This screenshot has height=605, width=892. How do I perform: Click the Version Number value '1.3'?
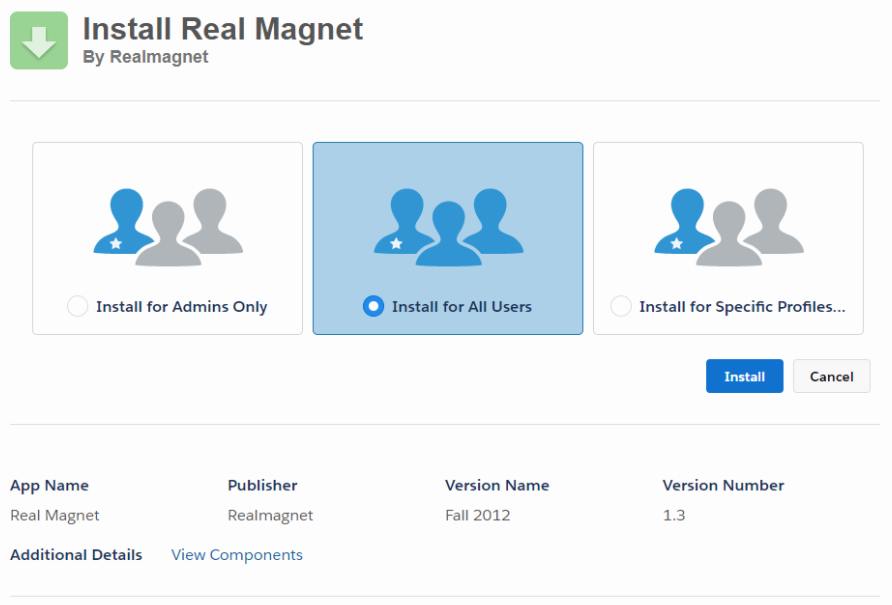674,516
